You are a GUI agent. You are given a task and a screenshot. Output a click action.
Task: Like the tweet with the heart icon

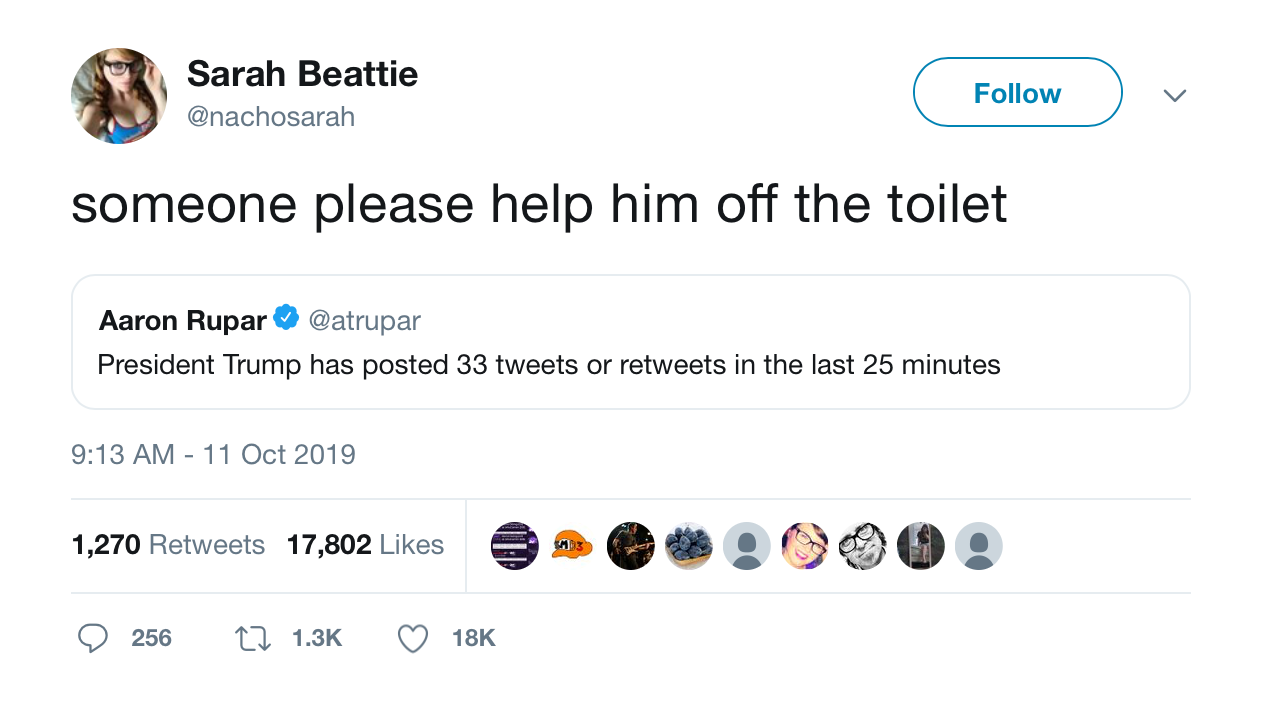[413, 638]
